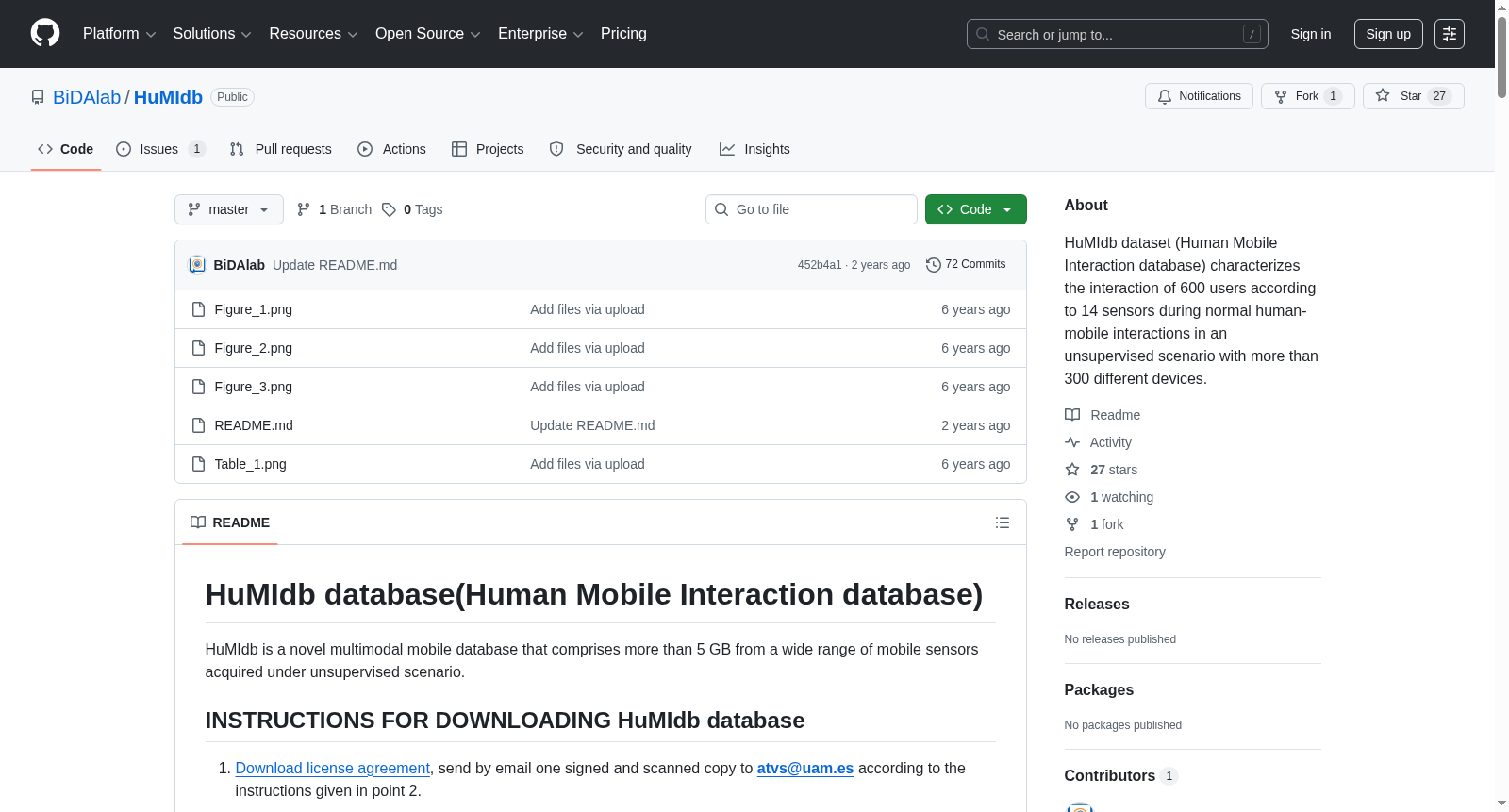
Task: Click the file icon for Figure_2.png
Action: click(x=198, y=348)
